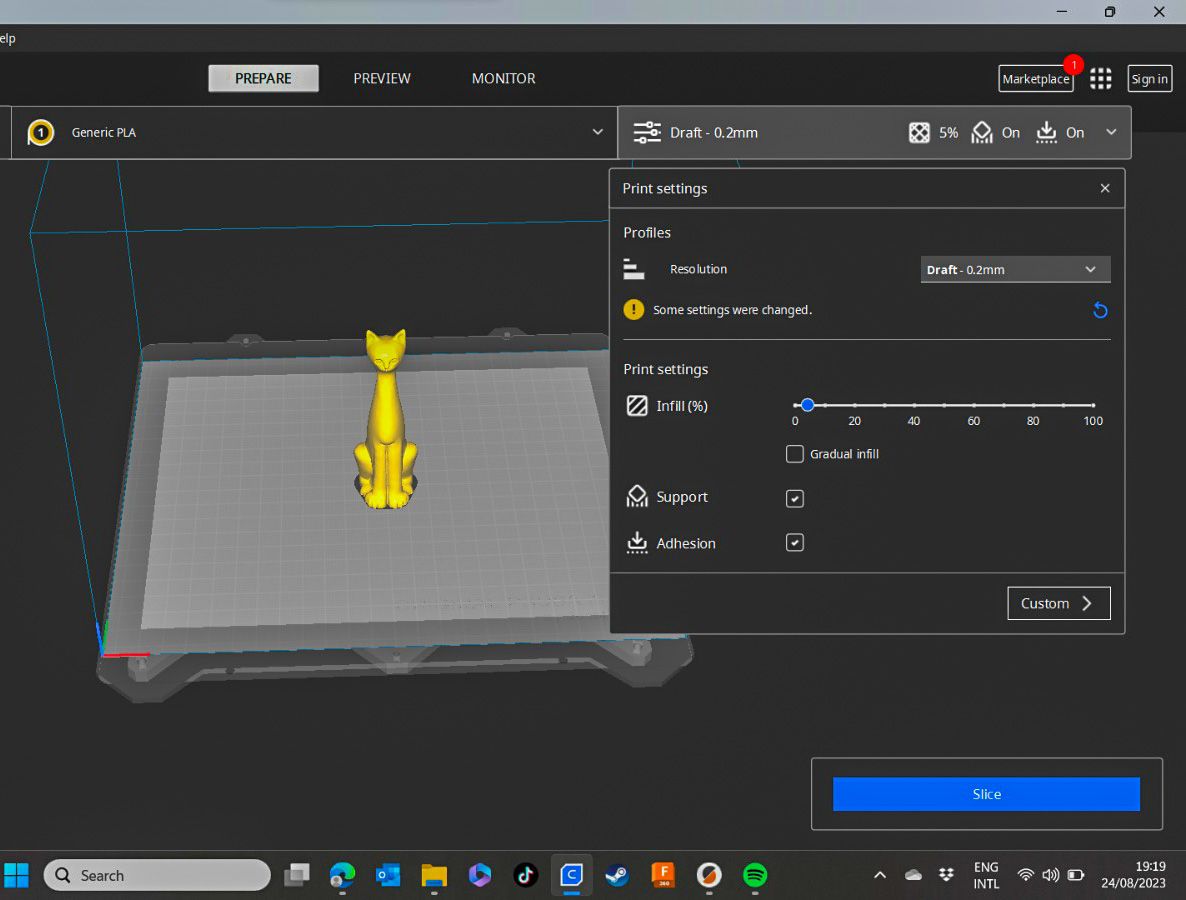
Task: Set infill slider to 40 percent mark
Action: tap(914, 405)
